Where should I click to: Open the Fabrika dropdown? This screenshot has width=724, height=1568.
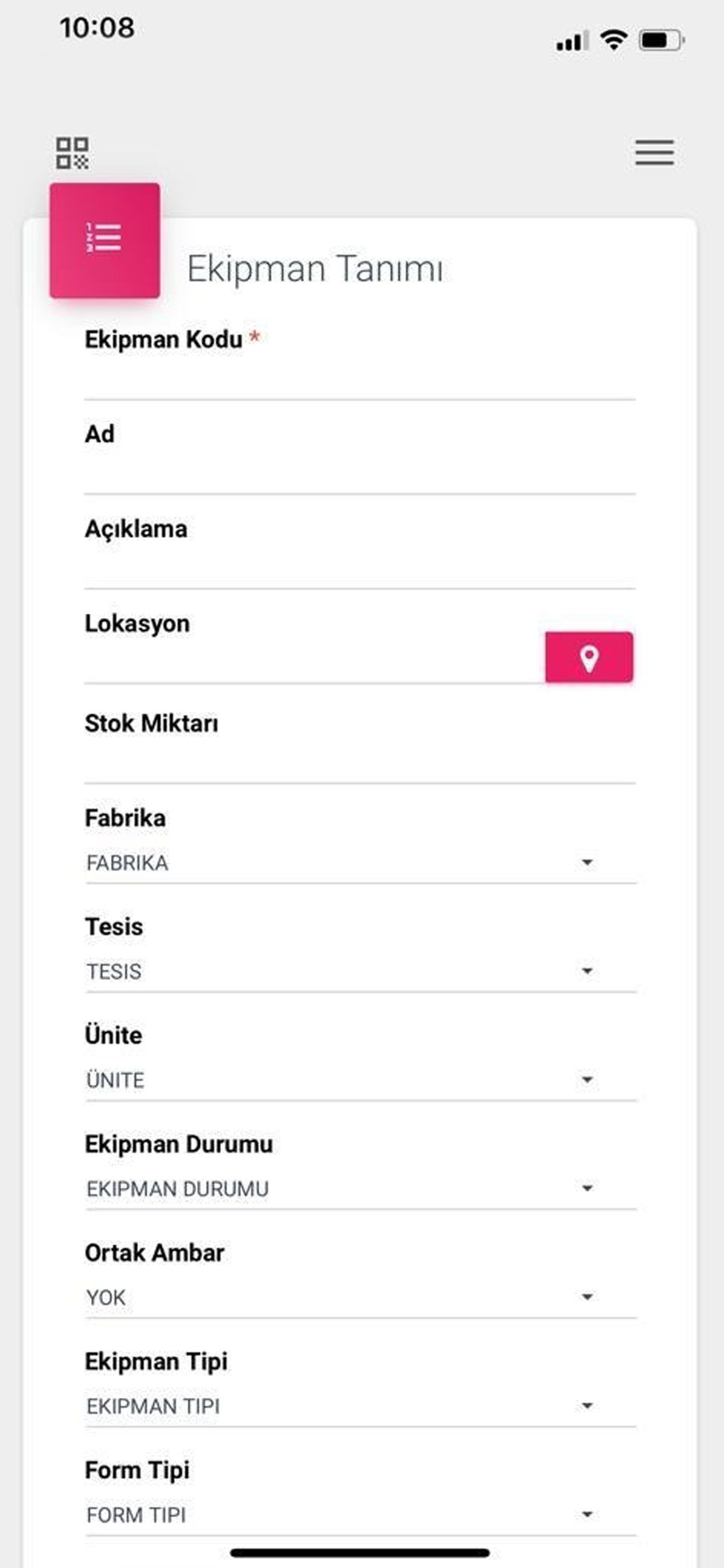point(360,863)
